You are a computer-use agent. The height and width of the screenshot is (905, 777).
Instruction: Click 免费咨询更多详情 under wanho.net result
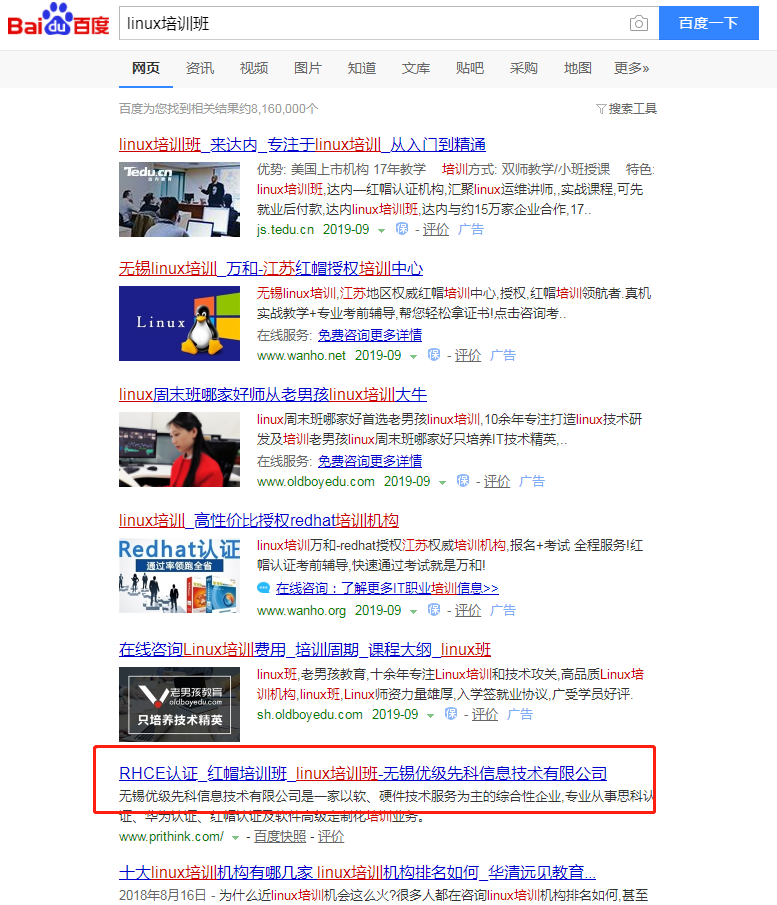pos(369,335)
